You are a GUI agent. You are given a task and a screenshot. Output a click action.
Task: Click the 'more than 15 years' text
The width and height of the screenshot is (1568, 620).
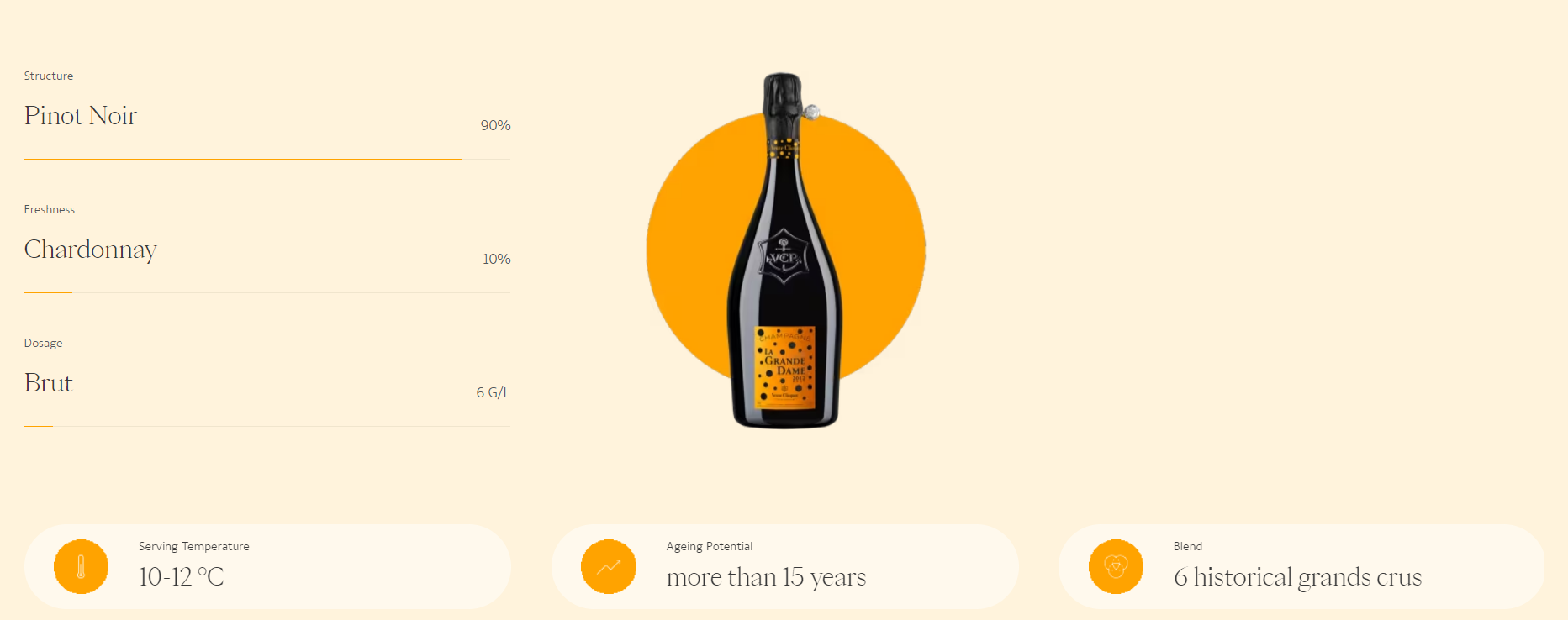[x=766, y=577]
